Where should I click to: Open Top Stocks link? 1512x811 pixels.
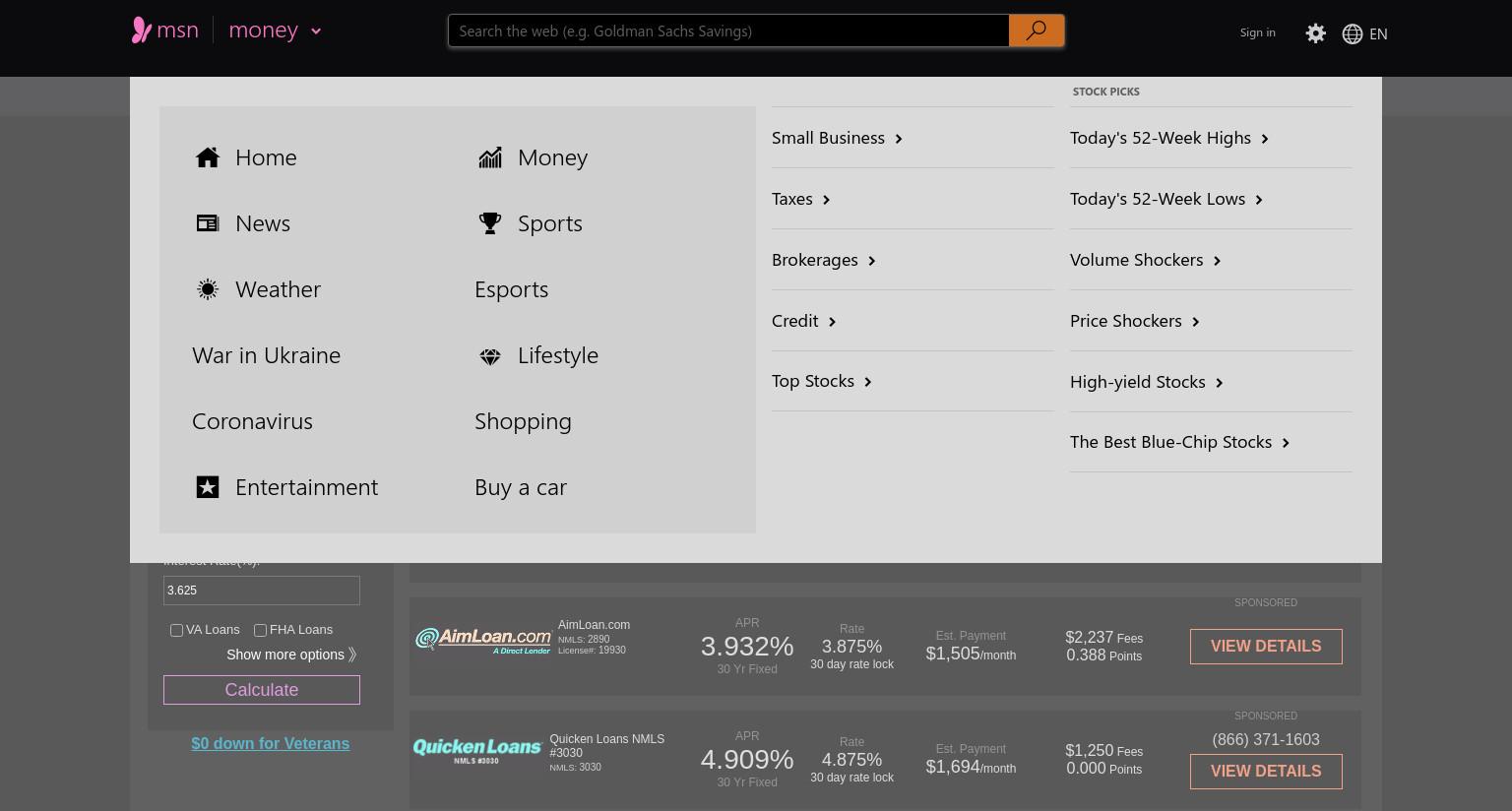[813, 381]
